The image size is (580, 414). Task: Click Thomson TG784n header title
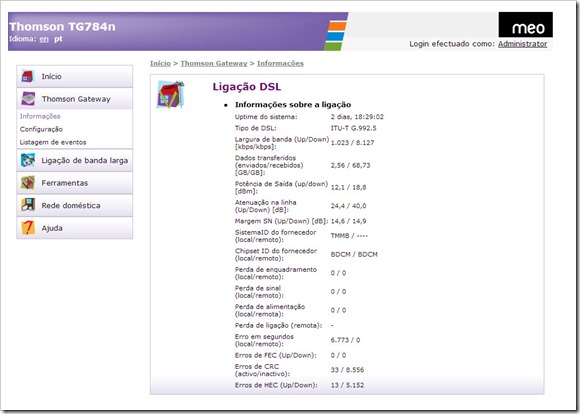click(62, 27)
